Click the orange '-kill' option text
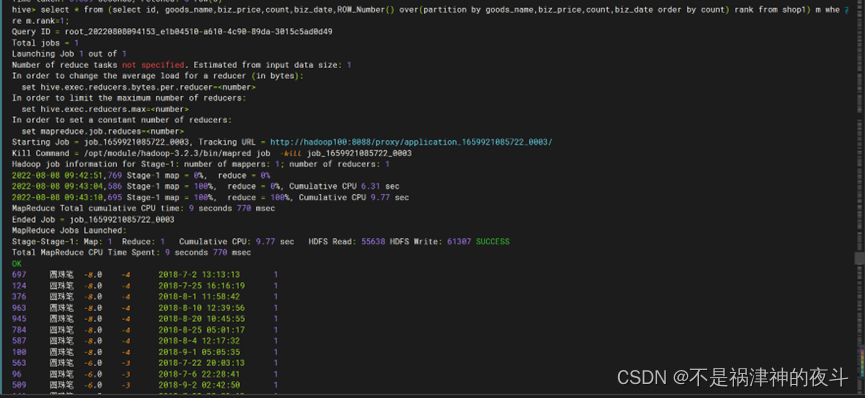This screenshot has height=398, width=865. coord(291,153)
